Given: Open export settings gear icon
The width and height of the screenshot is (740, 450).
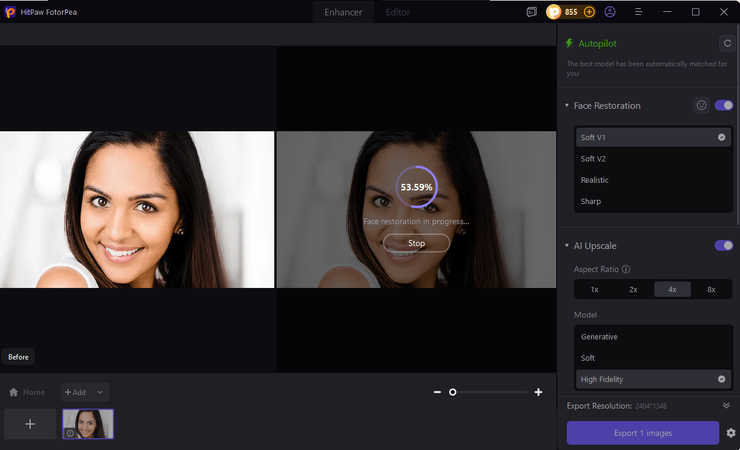Looking at the screenshot, I should (x=731, y=433).
